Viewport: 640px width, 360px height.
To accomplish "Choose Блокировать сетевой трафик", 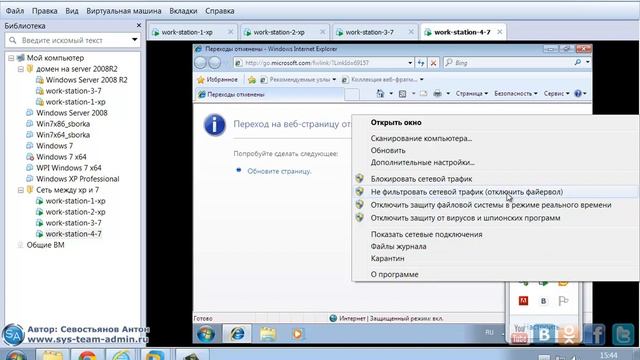I will pyautogui.click(x=421, y=179).
